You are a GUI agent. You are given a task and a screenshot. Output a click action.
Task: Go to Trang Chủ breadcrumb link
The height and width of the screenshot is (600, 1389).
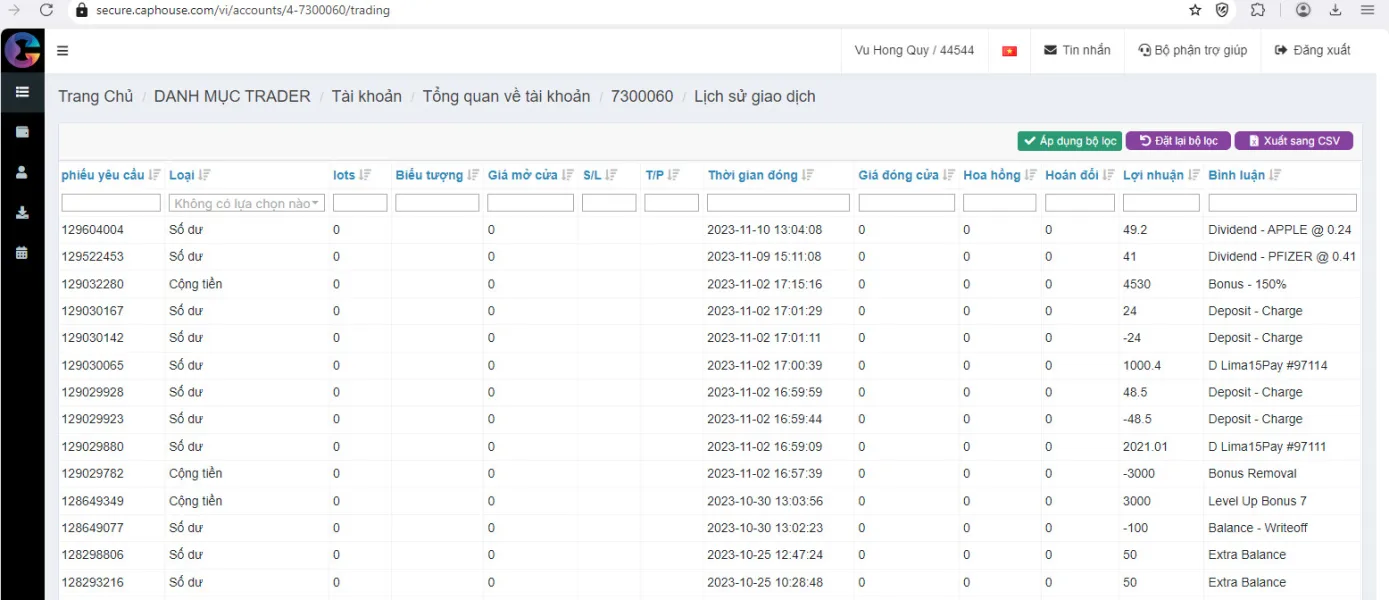(95, 97)
